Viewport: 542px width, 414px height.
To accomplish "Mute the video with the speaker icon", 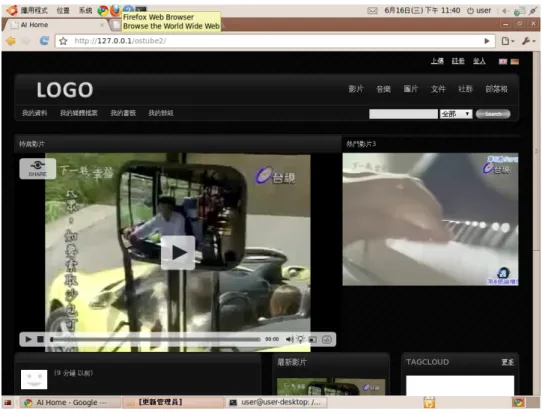I will coord(289,339).
